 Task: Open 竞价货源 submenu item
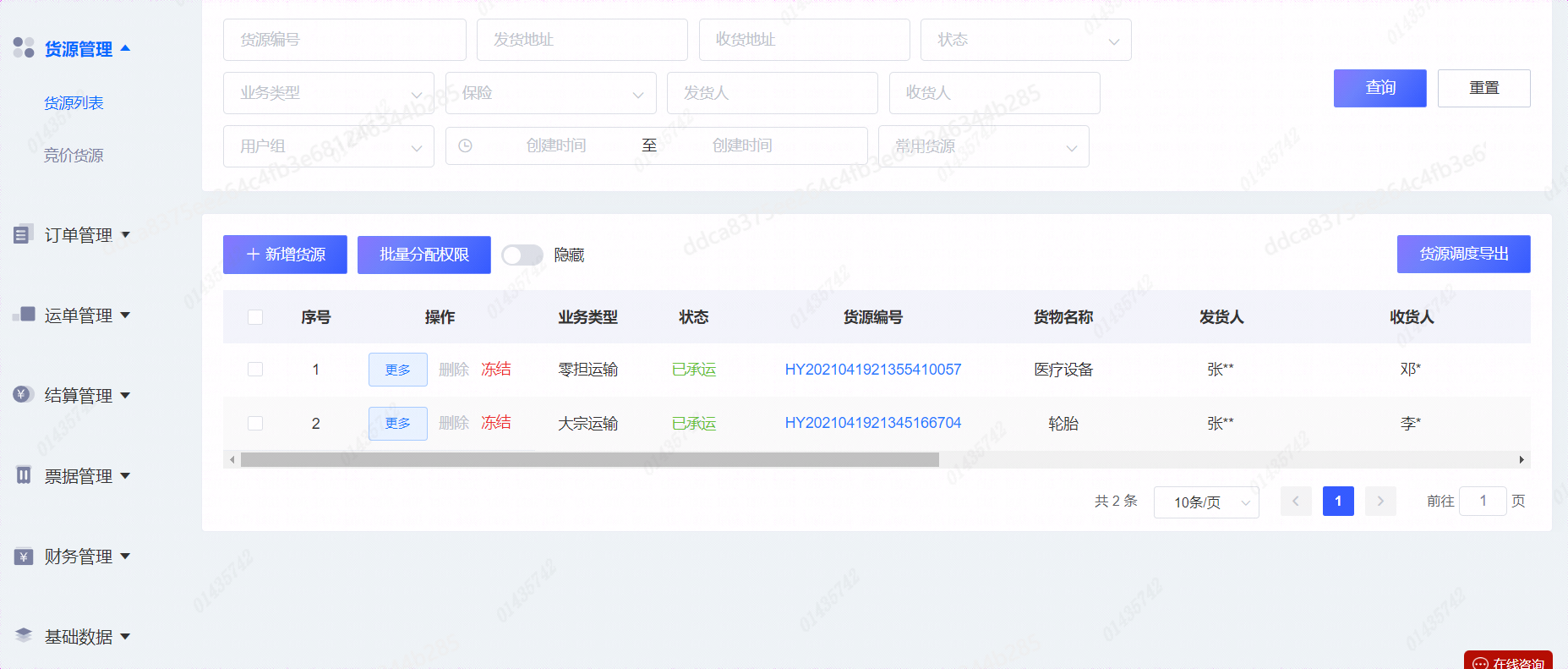74,156
